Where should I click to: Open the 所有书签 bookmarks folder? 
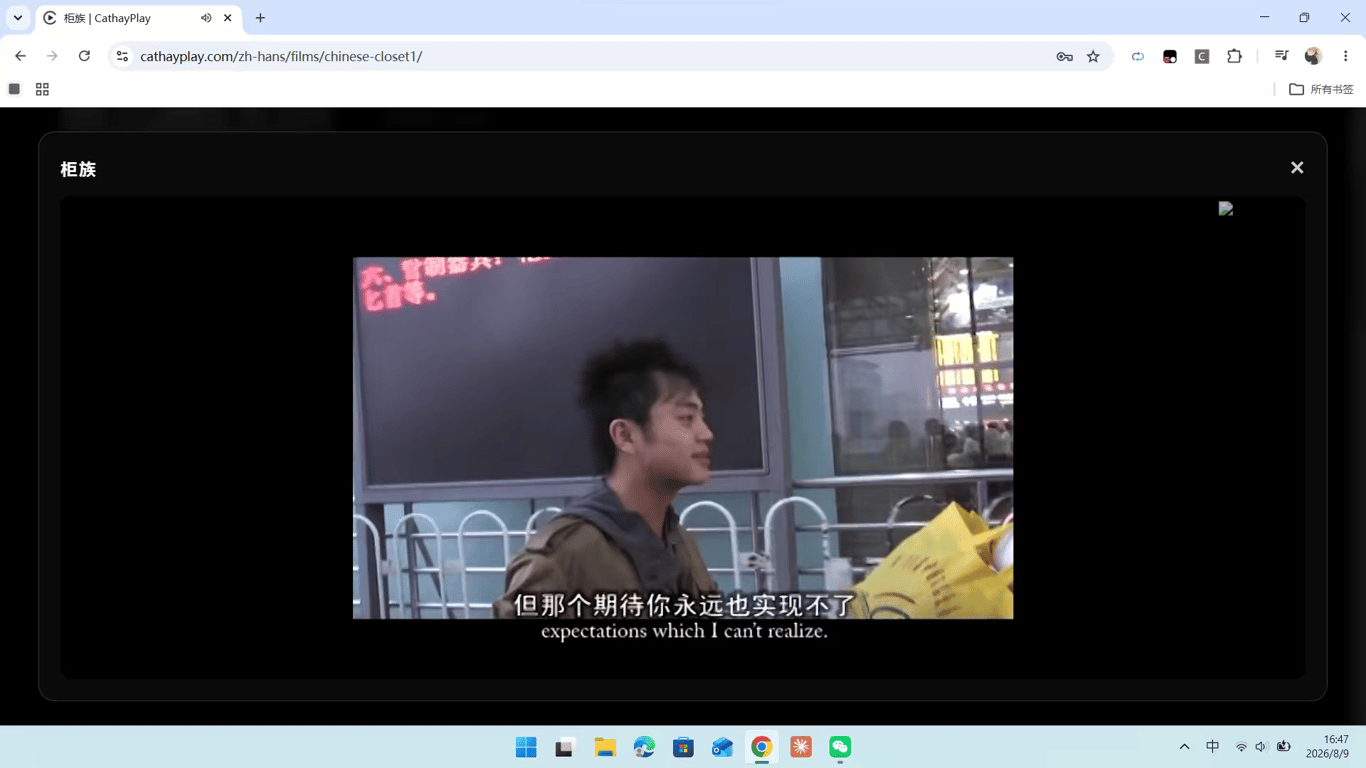pos(1321,89)
